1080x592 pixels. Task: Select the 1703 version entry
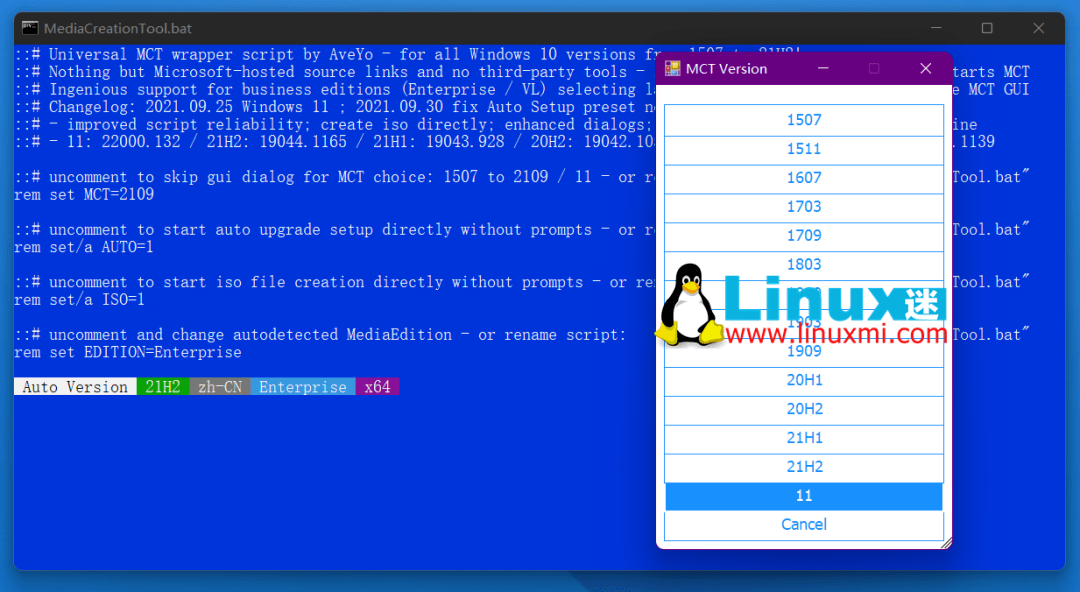[804, 207]
